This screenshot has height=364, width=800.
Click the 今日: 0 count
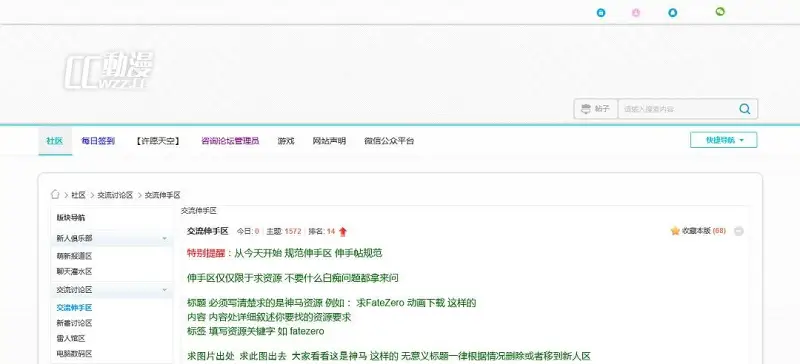248,232
